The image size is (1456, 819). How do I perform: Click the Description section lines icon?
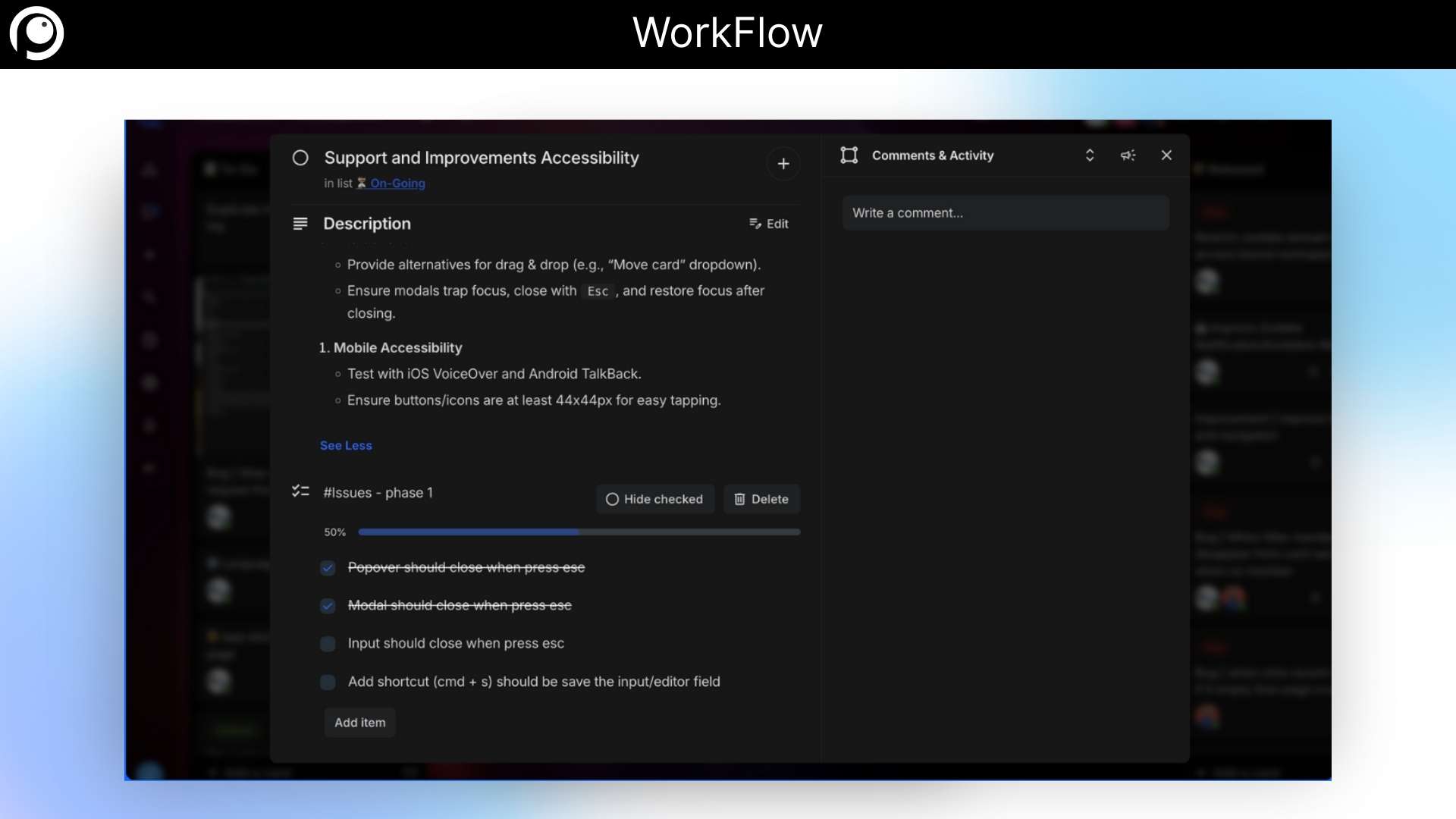click(300, 223)
